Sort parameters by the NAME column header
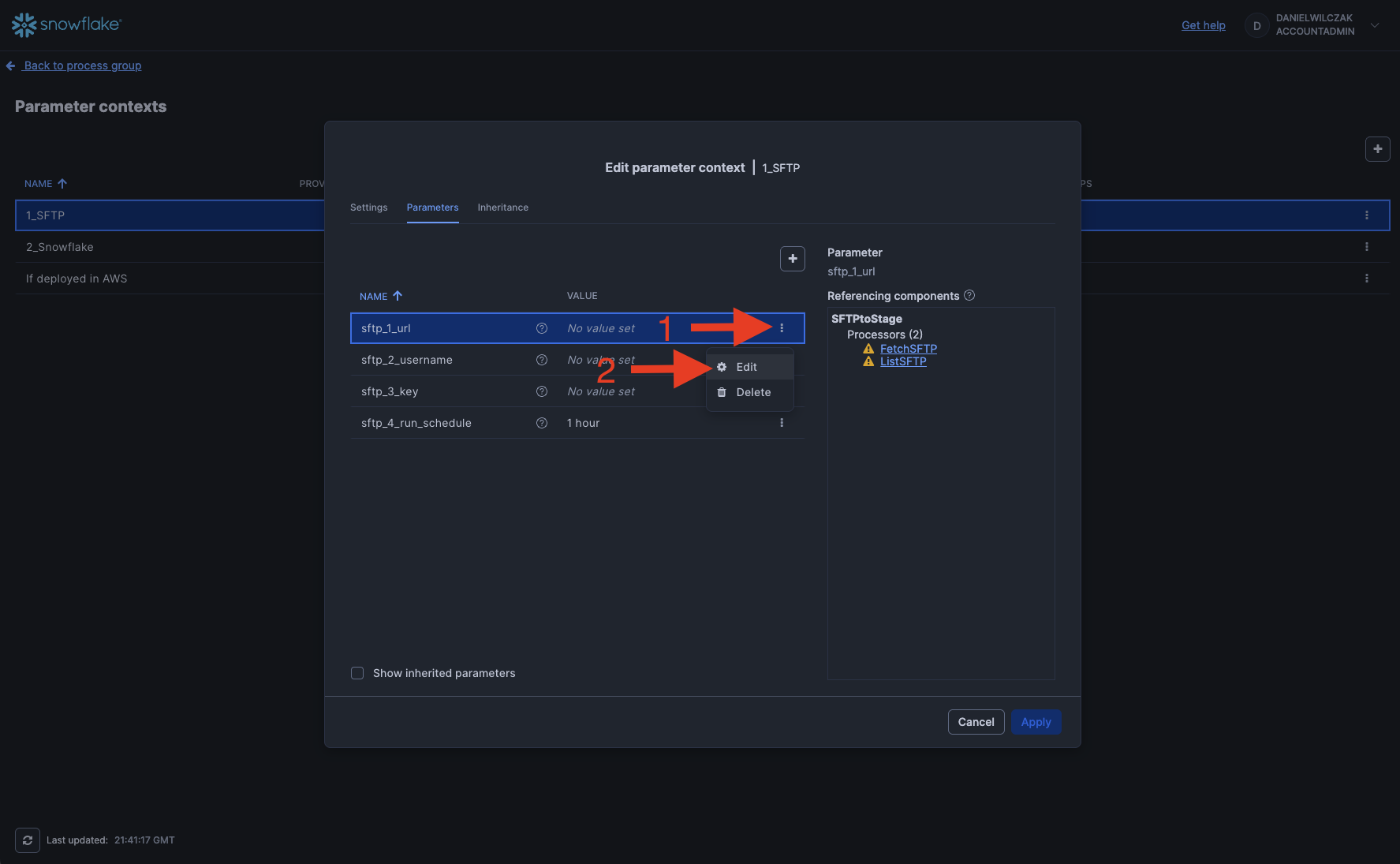This screenshot has width=1400, height=864. pos(374,297)
